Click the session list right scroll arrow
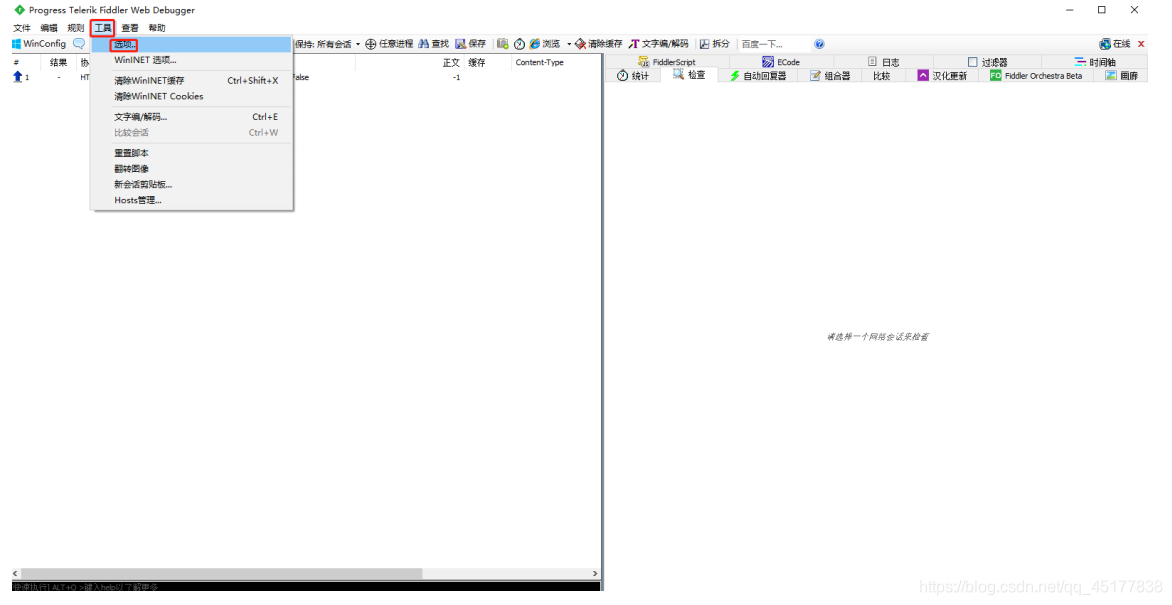 tap(595, 574)
